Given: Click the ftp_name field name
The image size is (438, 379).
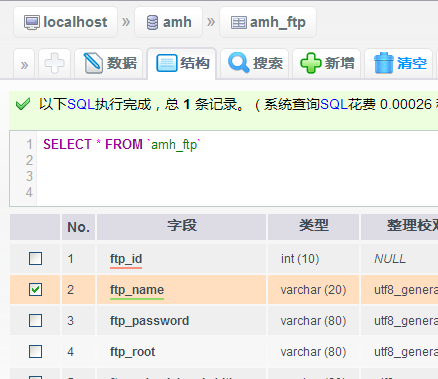Looking at the screenshot, I should (137, 290).
